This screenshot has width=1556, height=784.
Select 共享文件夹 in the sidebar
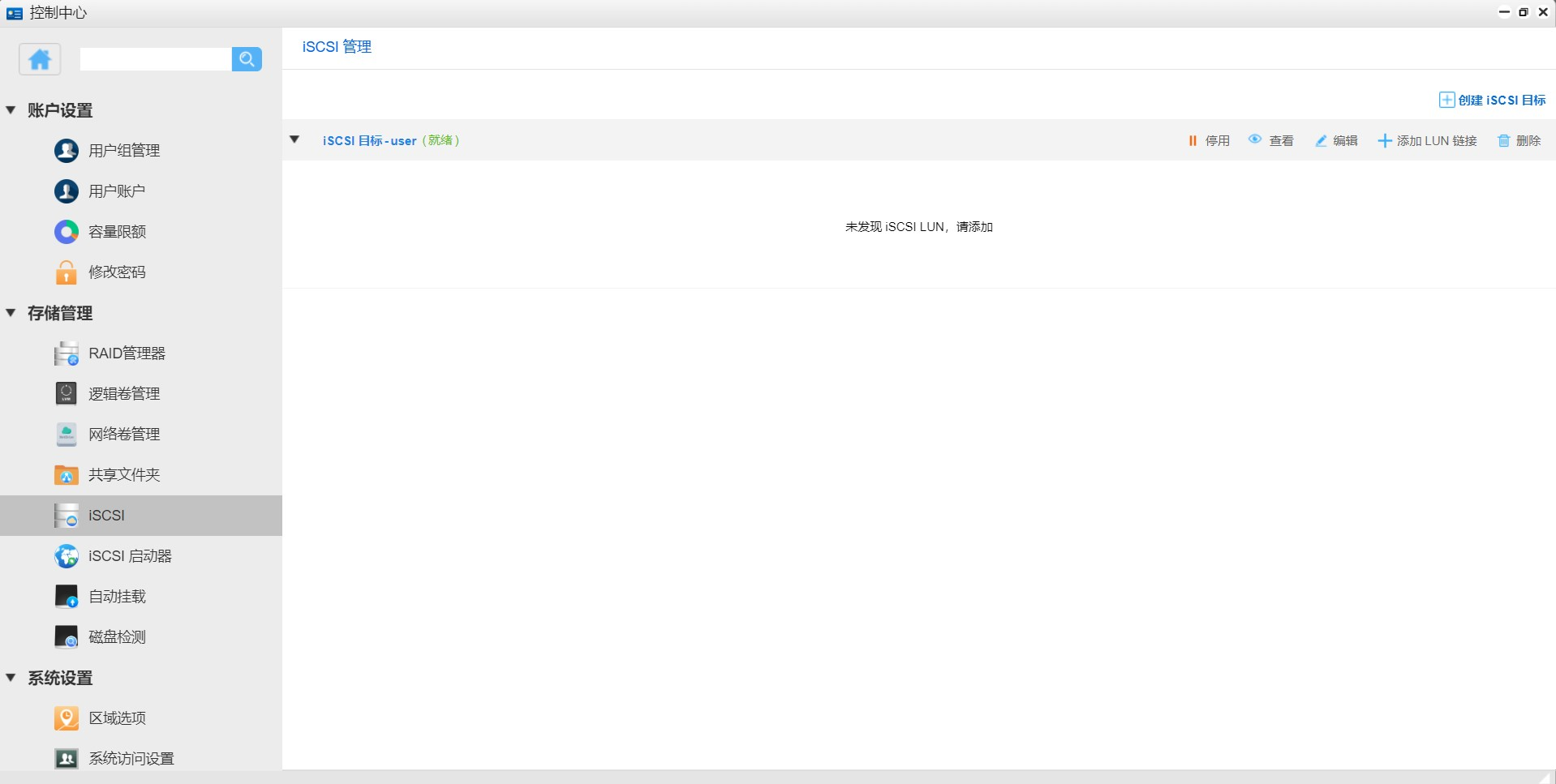pos(123,475)
